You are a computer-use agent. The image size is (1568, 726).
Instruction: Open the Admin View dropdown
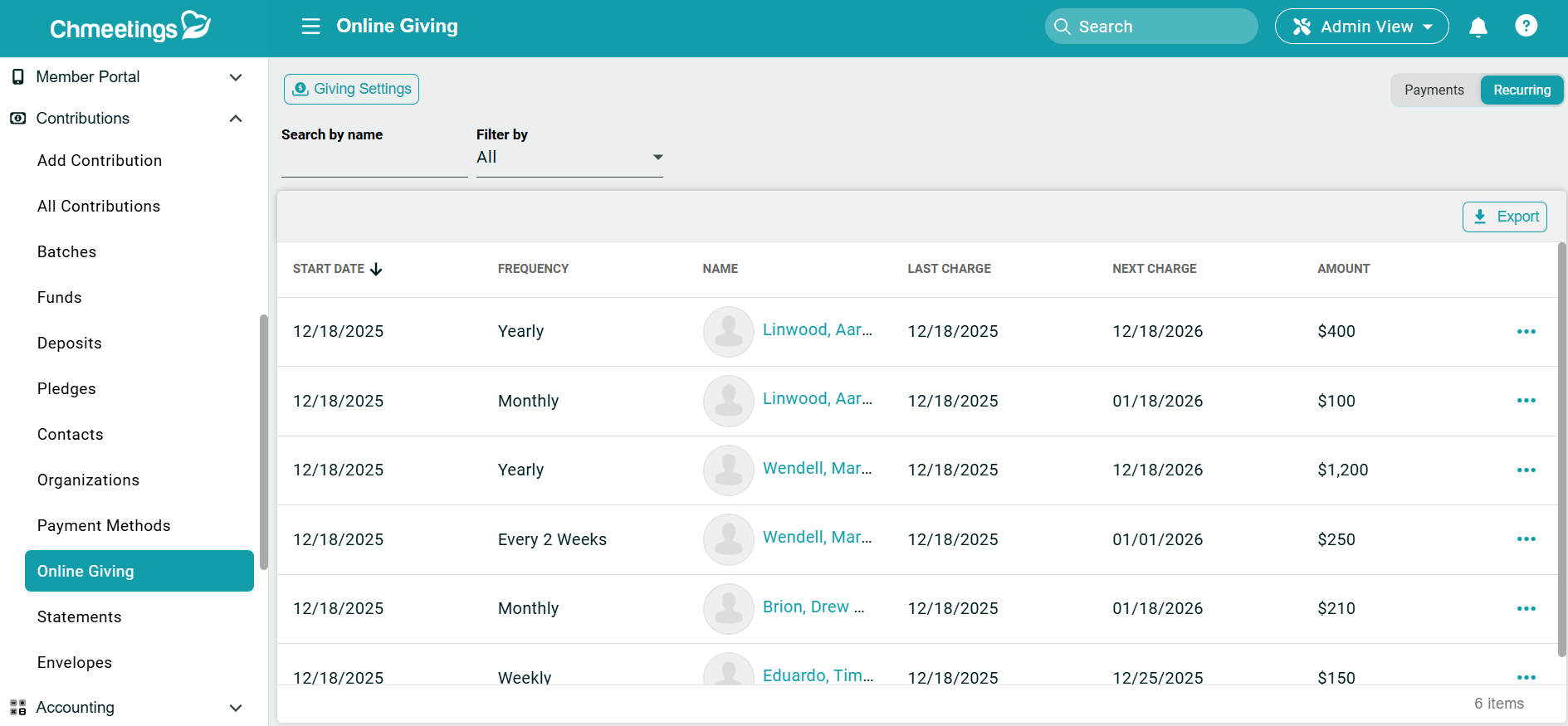1361,27
